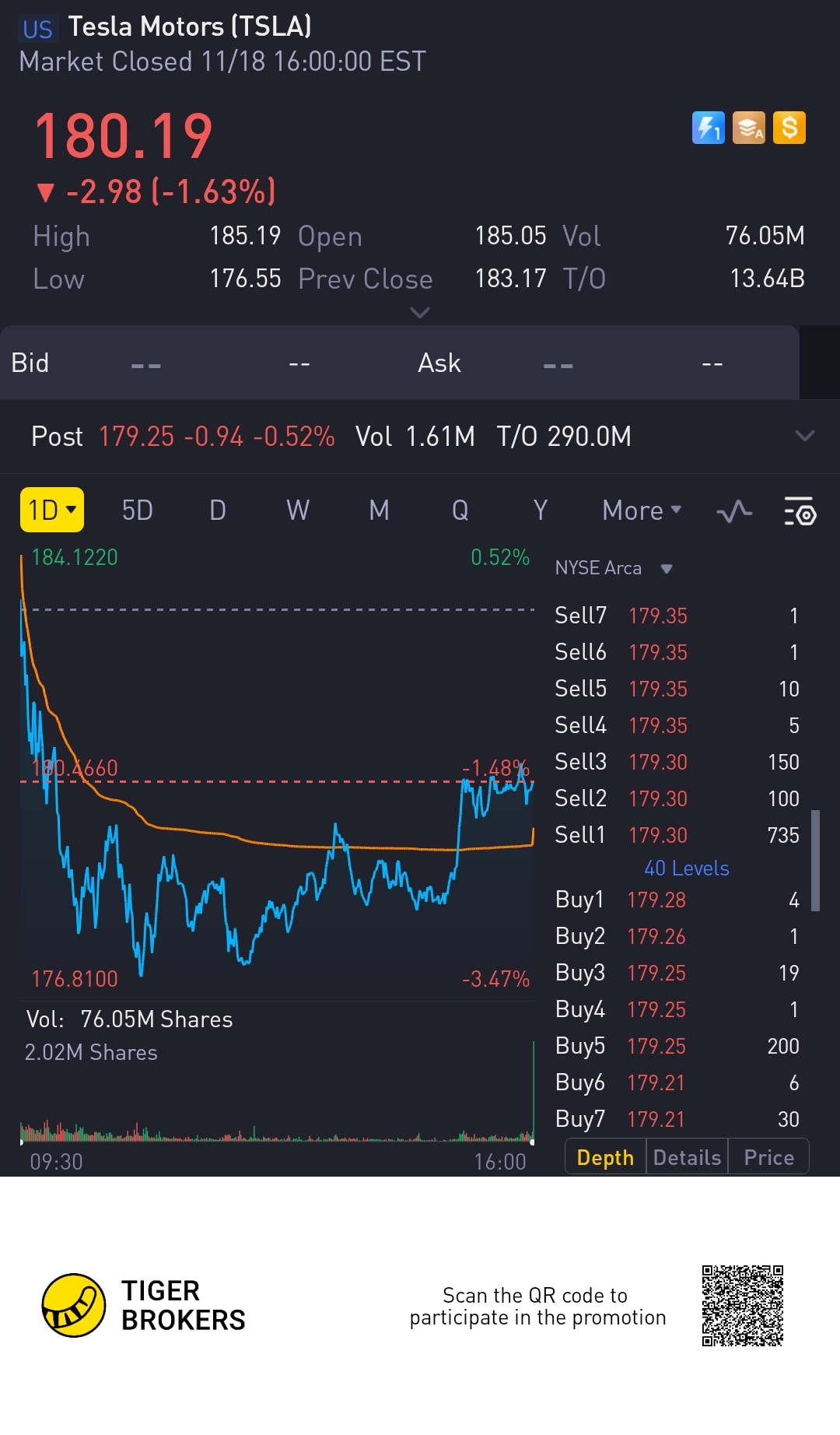This screenshot has height=1435, width=840.
Task: Tap the US market flag badge
Action: pos(37,30)
